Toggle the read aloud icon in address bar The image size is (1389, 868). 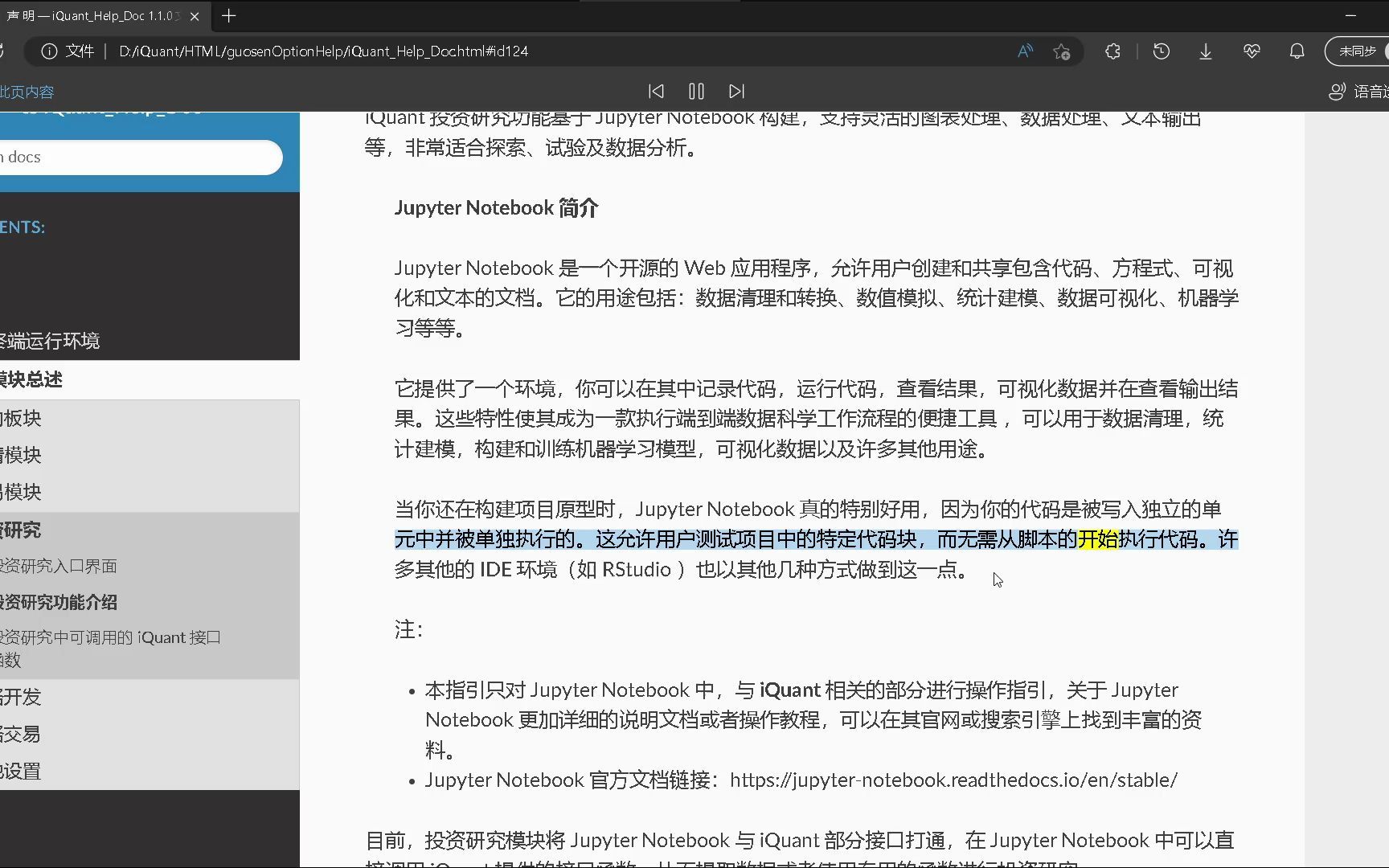point(1025,51)
